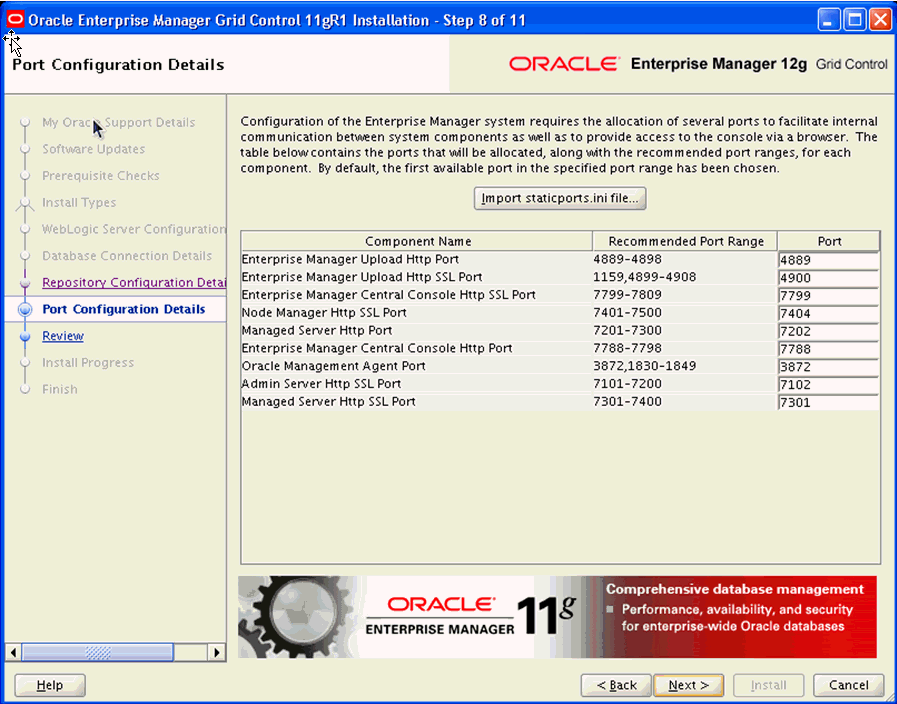897x704 pixels.
Task: Click sidebar scrollbar right arrow
Action: coord(216,653)
